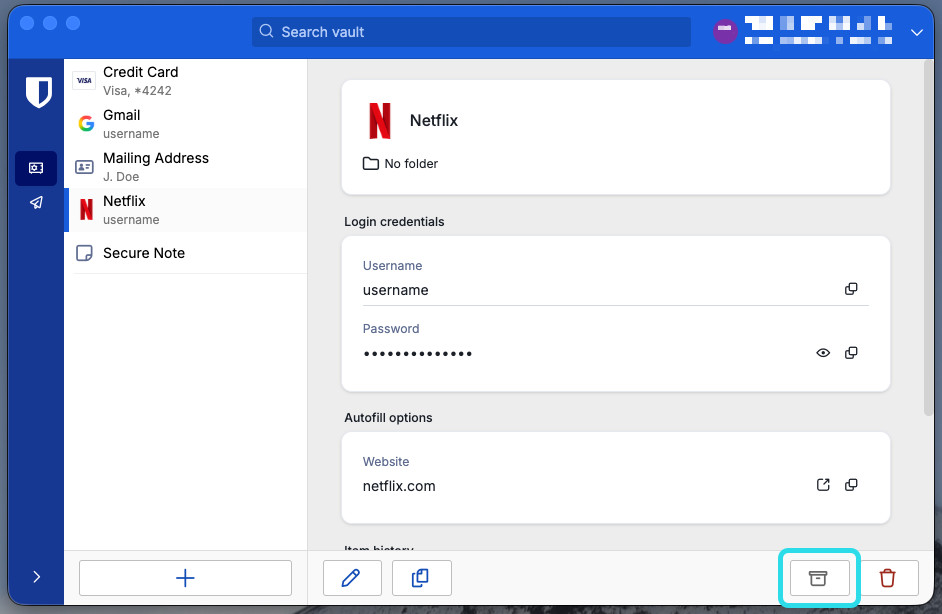
Task: Copy the username to clipboard
Action: 851,288
